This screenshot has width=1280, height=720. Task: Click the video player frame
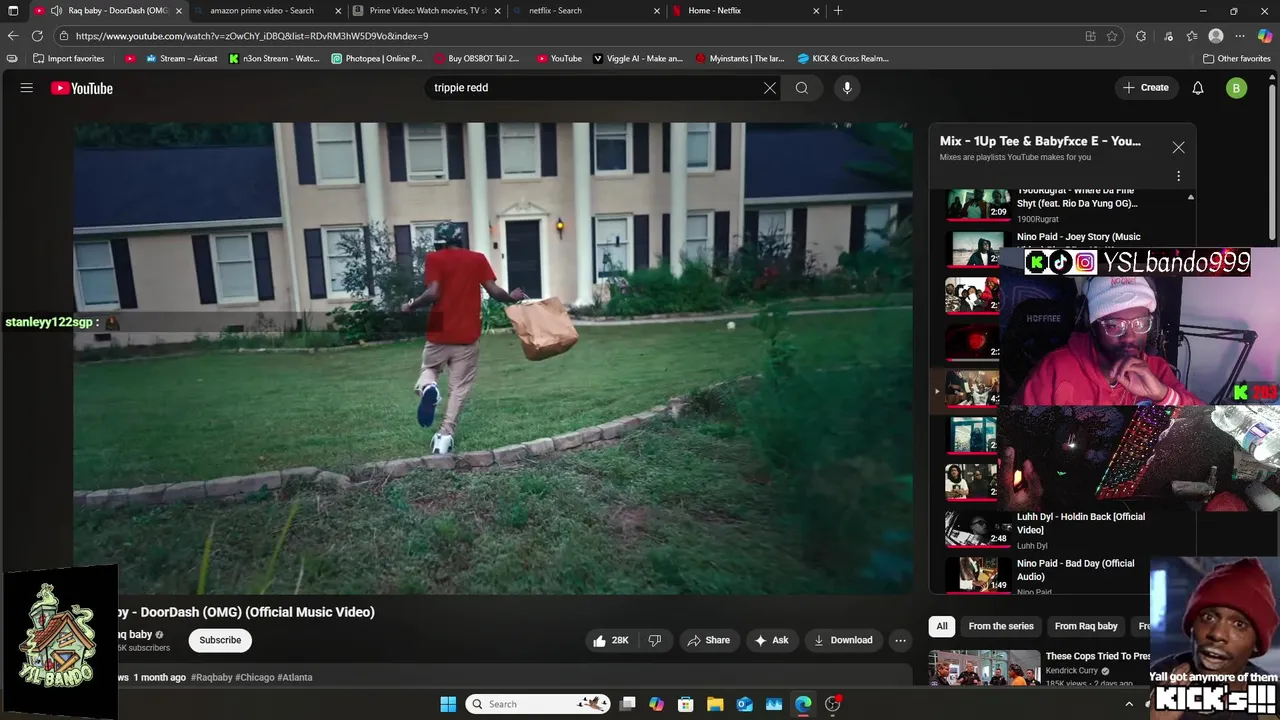493,358
